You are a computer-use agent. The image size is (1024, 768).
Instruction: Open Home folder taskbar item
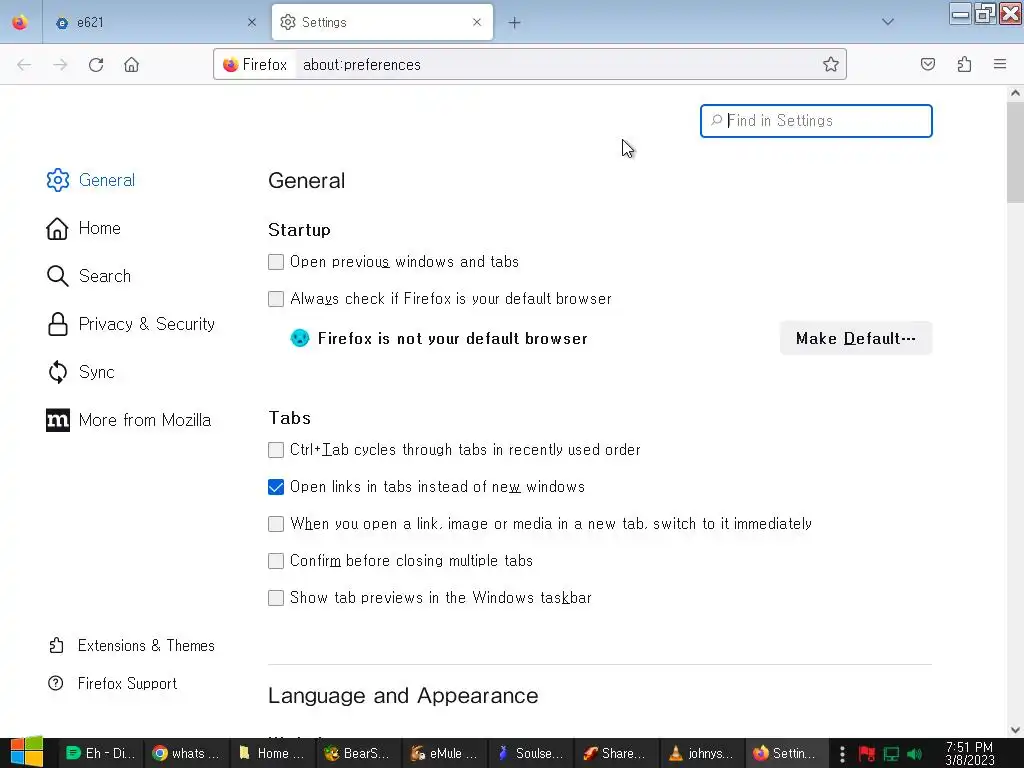(x=272, y=754)
